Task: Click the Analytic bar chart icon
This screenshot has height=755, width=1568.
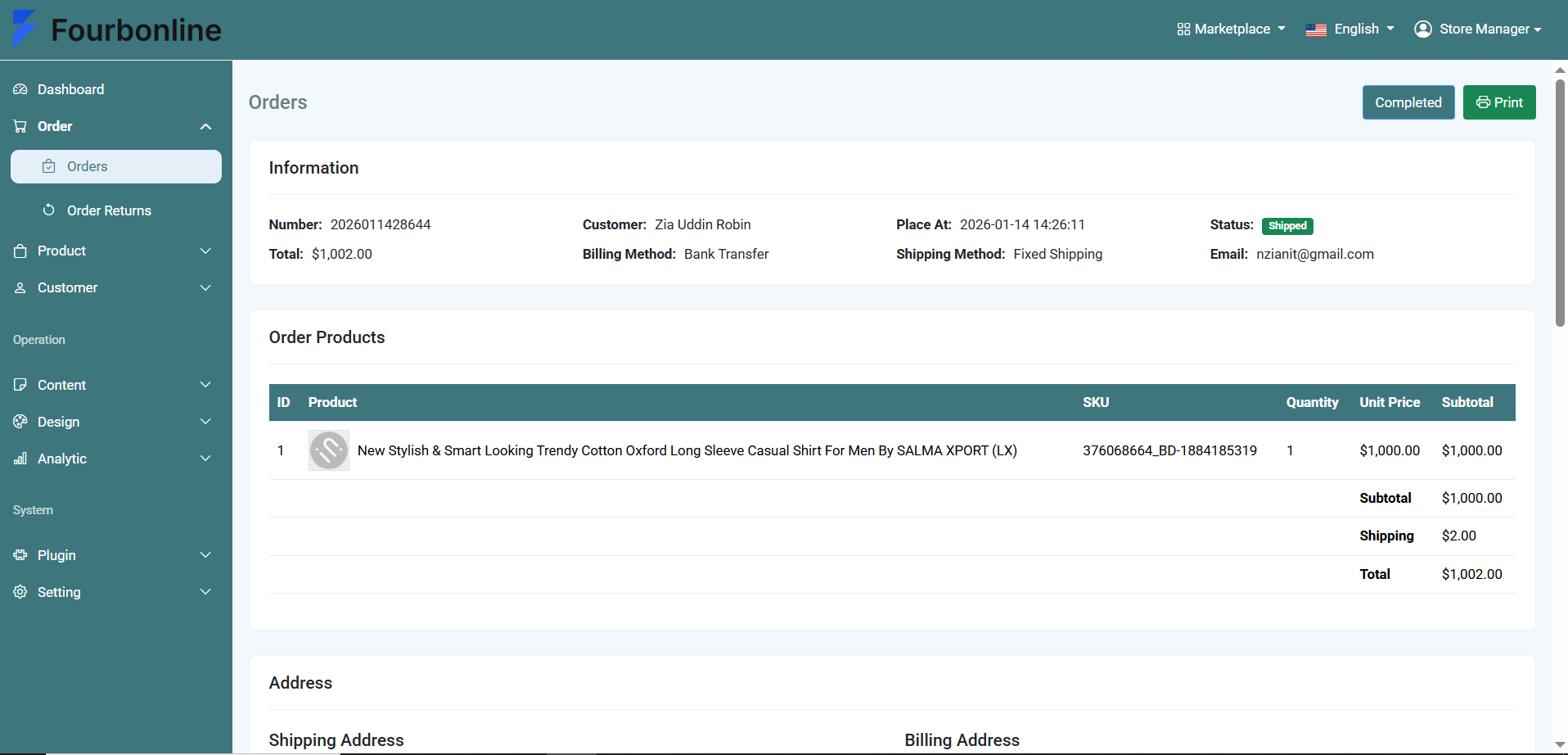Action: [20, 459]
